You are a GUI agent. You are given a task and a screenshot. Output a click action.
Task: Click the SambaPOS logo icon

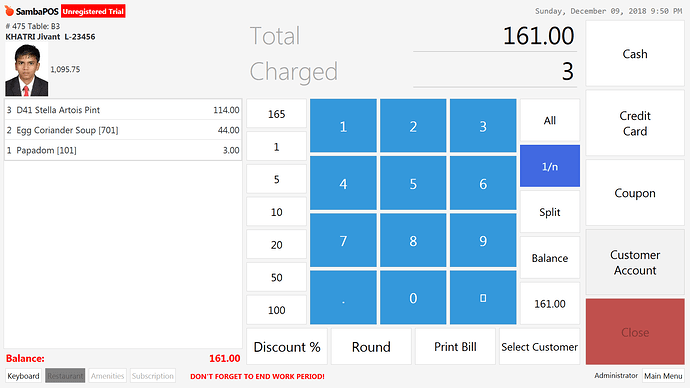coord(9,11)
